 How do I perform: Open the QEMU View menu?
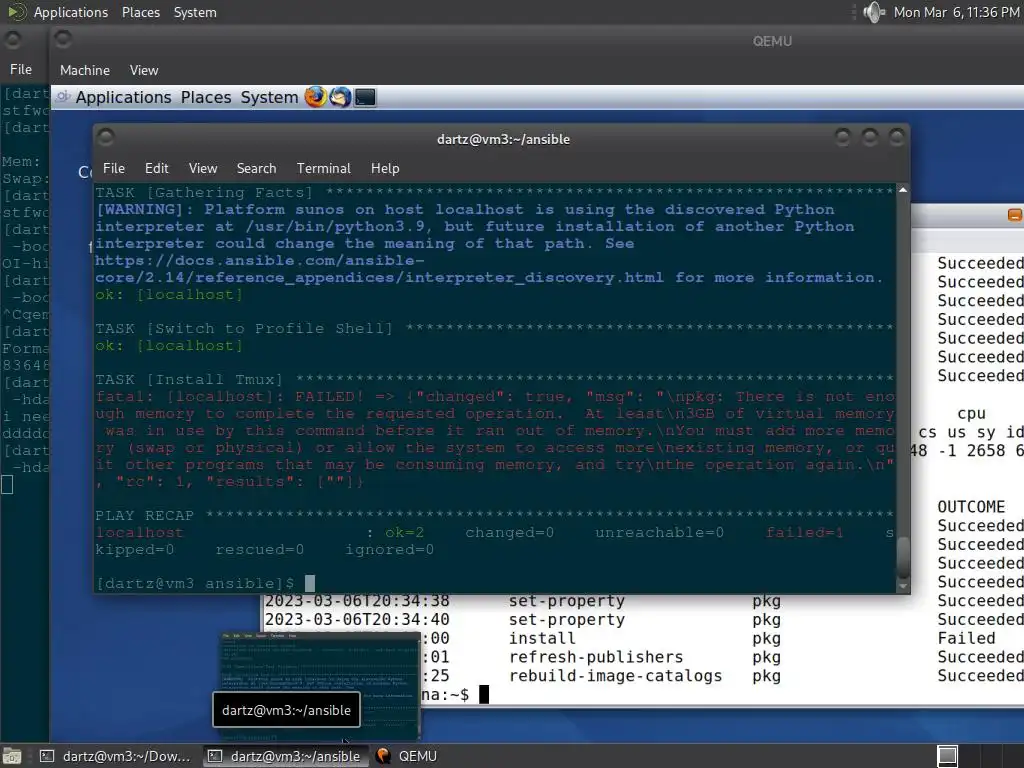click(x=144, y=70)
